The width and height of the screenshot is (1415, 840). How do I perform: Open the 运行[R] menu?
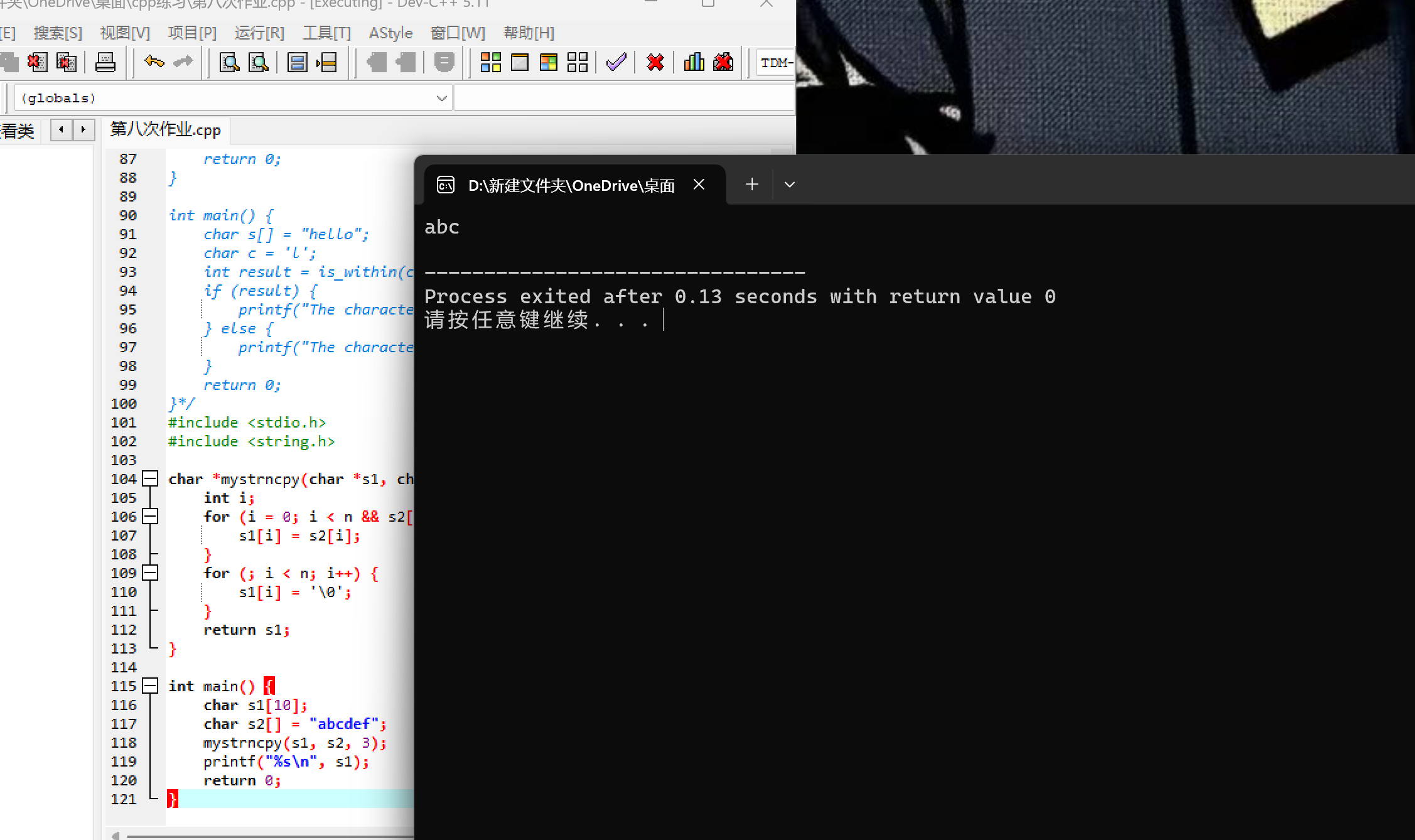259,33
